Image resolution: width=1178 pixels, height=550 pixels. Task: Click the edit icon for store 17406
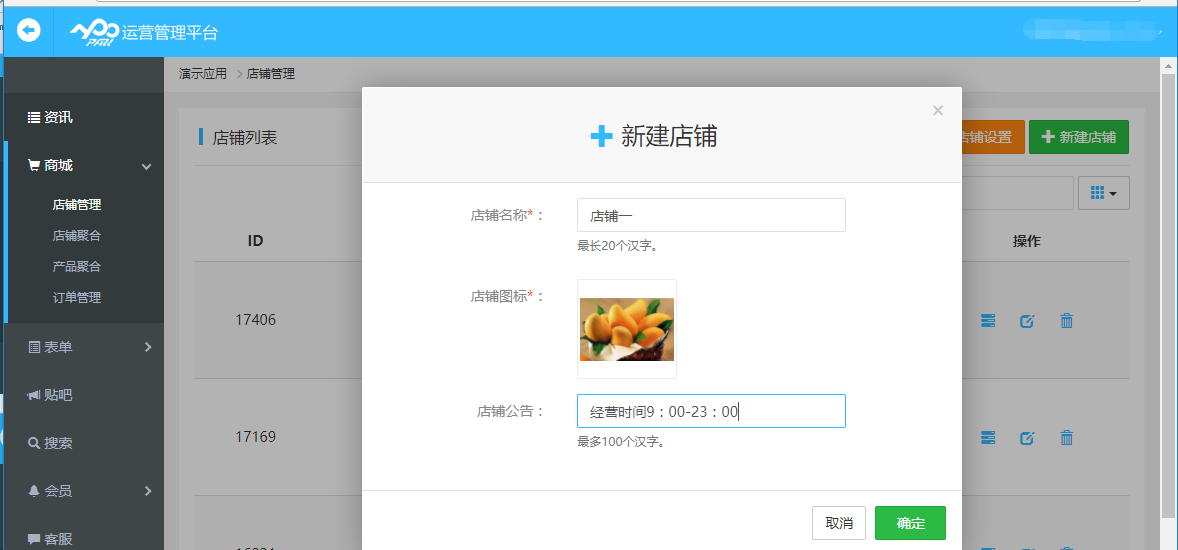[x=1027, y=321]
